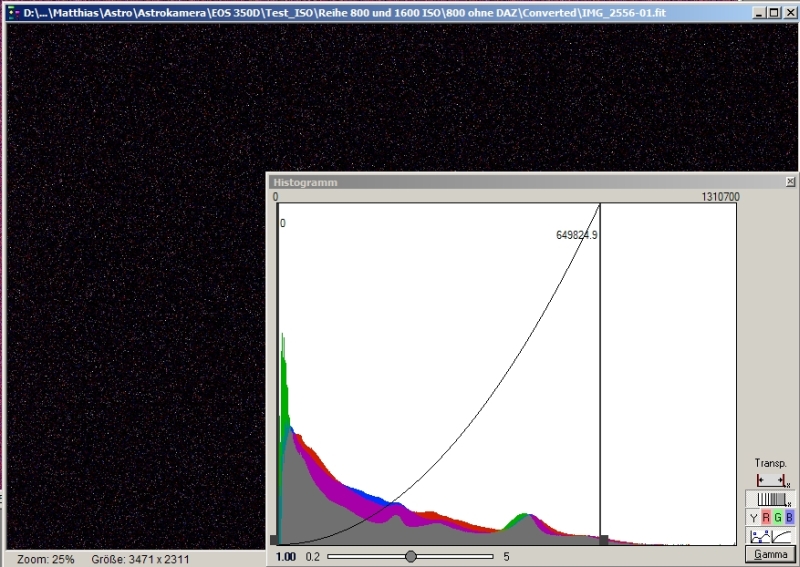800x567 pixels.
Task: Toggle the green G channel
Action: [778, 517]
